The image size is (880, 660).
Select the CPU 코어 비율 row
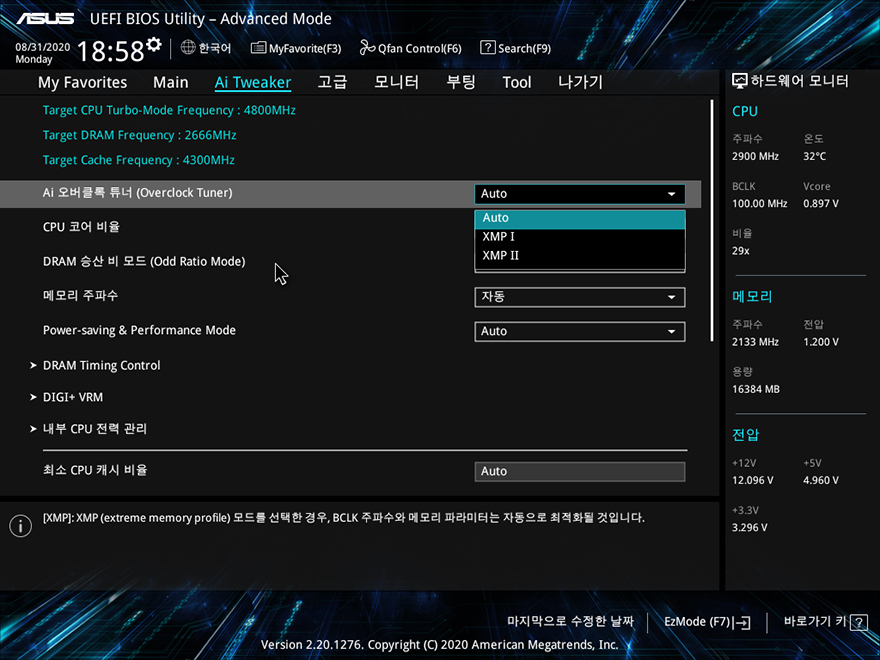[x=81, y=227]
